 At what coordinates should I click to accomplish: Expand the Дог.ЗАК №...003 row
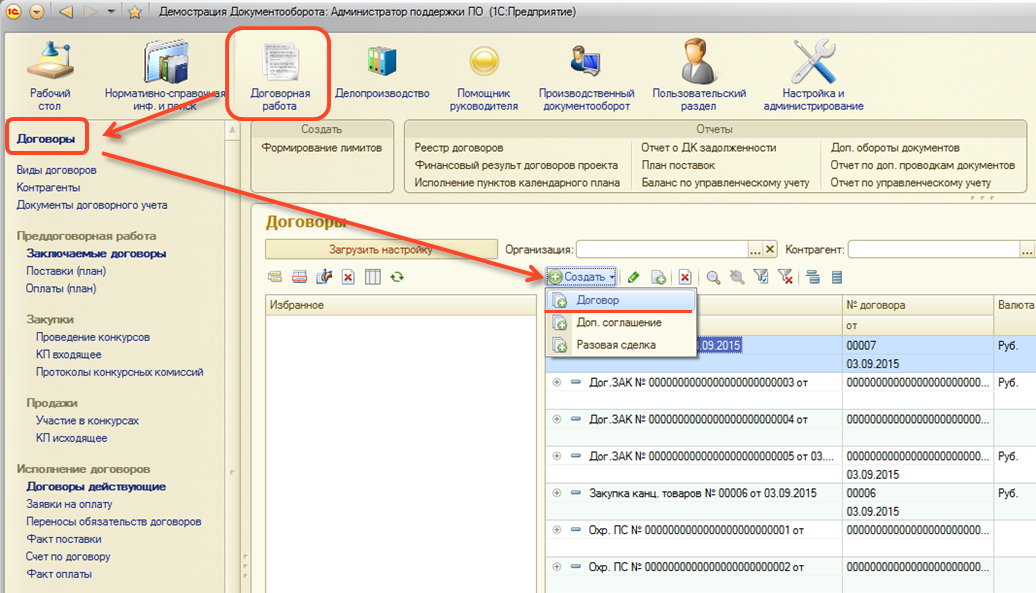[x=557, y=382]
